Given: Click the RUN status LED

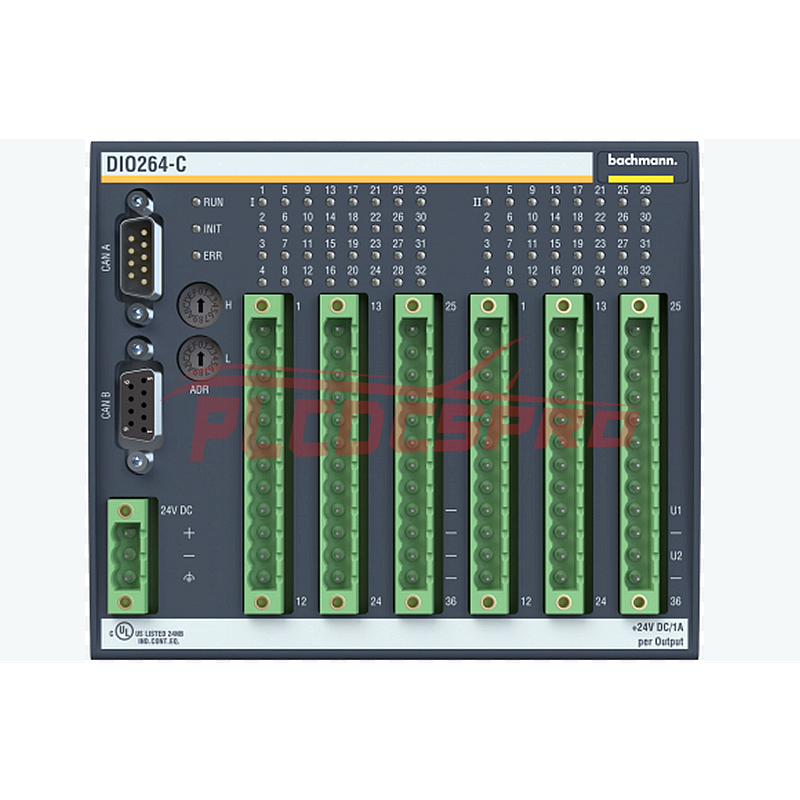Looking at the screenshot, I should [197, 202].
